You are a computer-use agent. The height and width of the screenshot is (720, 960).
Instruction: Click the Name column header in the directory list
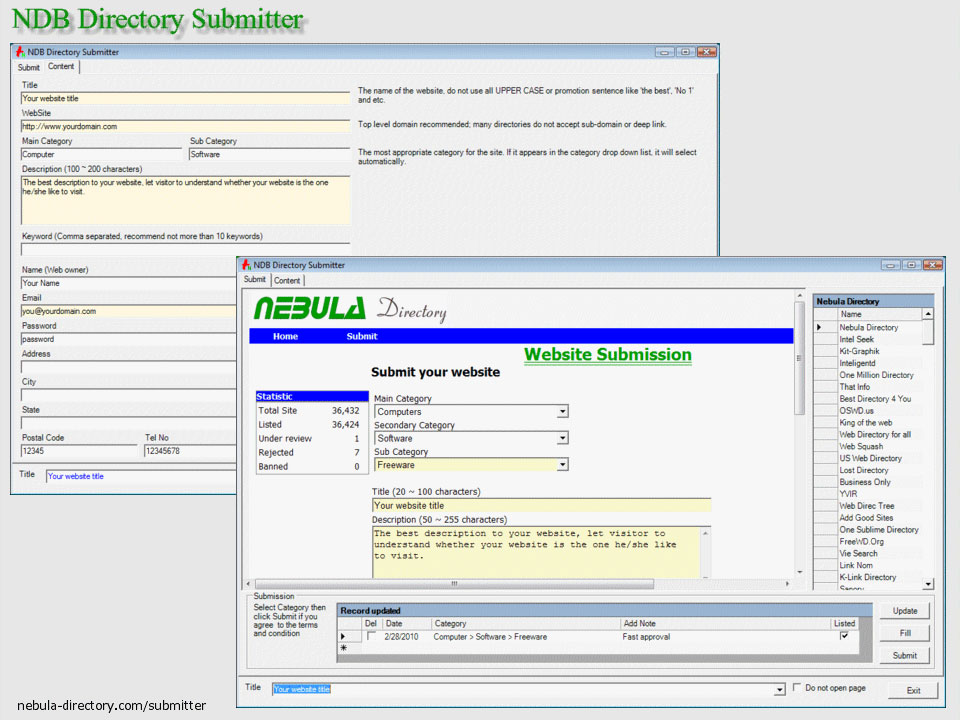tap(880, 314)
